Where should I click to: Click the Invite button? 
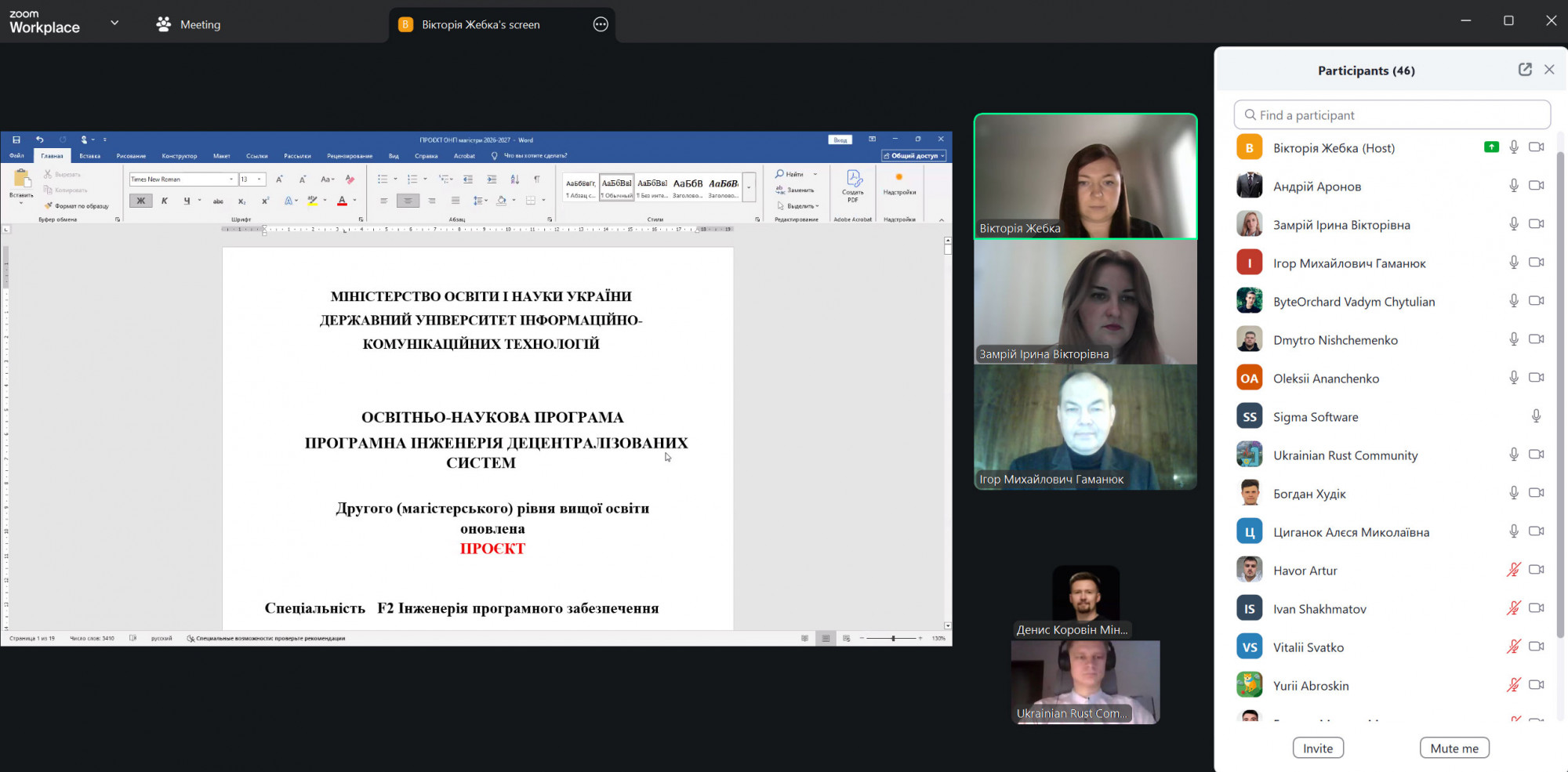(x=1317, y=748)
